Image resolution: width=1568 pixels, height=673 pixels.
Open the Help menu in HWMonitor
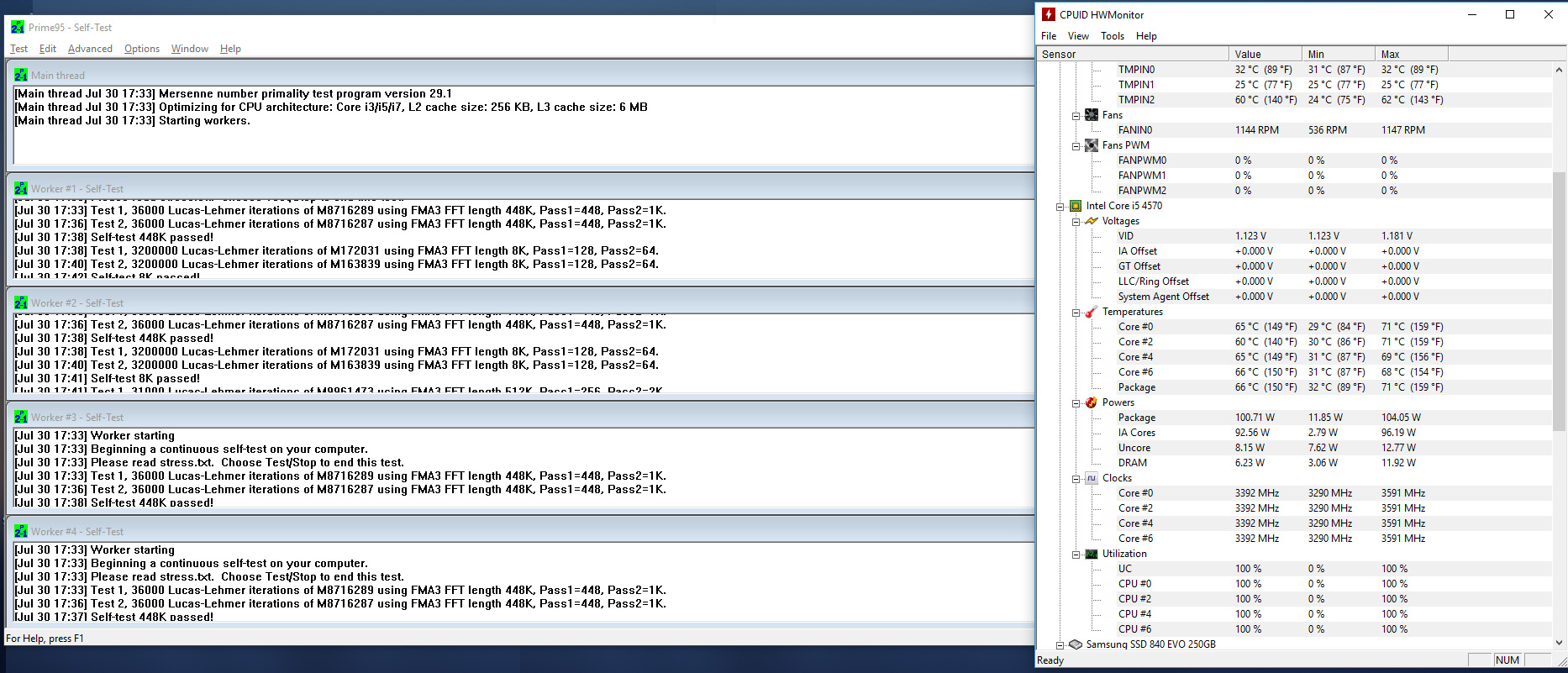(x=1146, y=36)
